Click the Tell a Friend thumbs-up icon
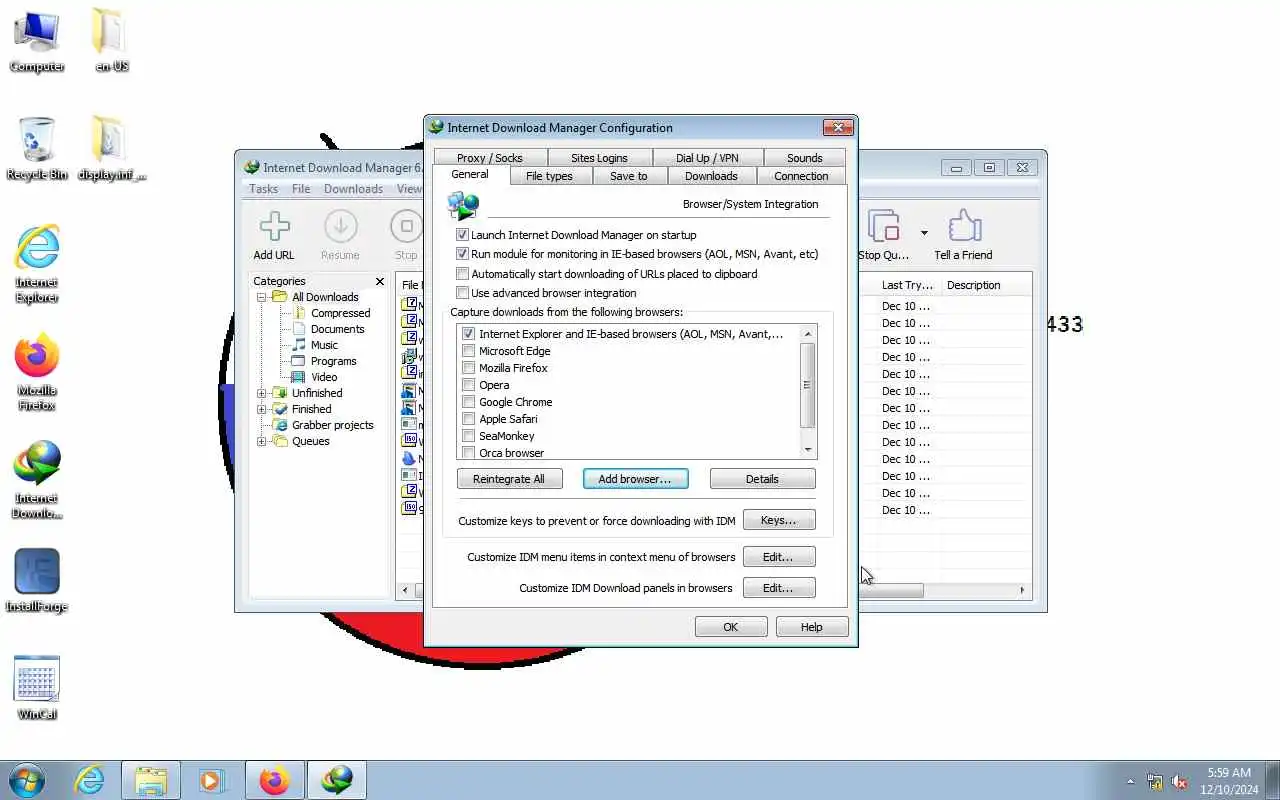 [964, 226]
